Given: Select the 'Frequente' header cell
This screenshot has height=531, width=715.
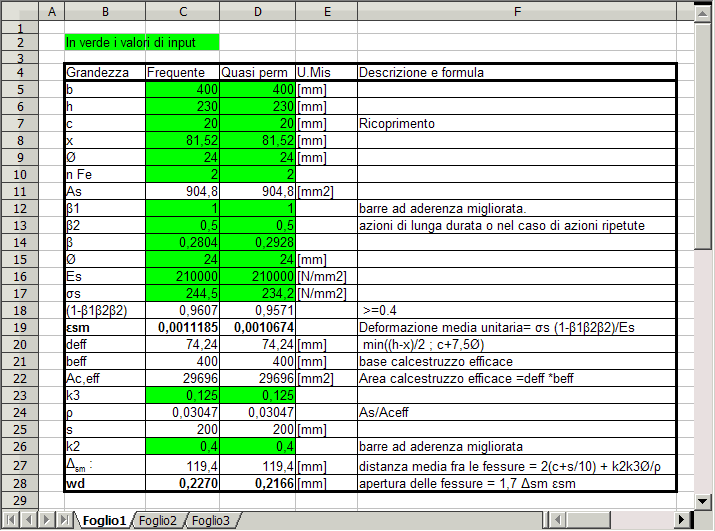Looking at the screenshot, I should pos(183,73).
